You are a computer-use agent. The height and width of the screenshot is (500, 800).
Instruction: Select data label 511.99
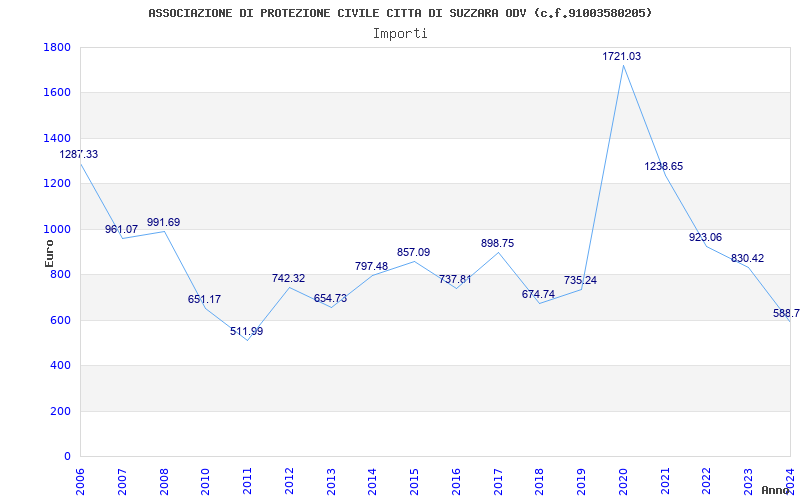[x=246, y=331]
